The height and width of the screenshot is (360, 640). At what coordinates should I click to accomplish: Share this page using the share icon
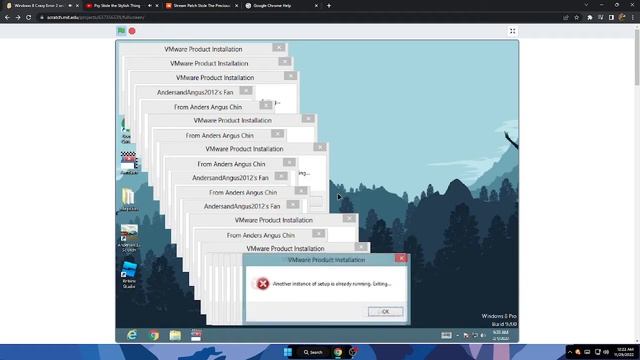click(x=566, y=18)
